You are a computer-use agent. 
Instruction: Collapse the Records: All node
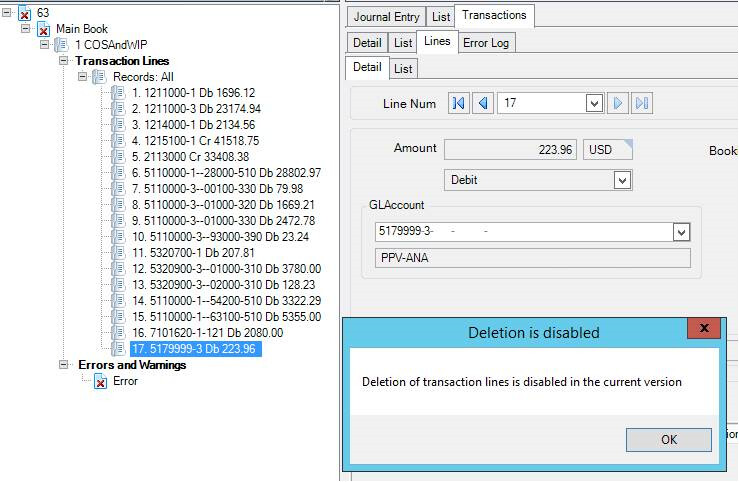pos(82,76)
